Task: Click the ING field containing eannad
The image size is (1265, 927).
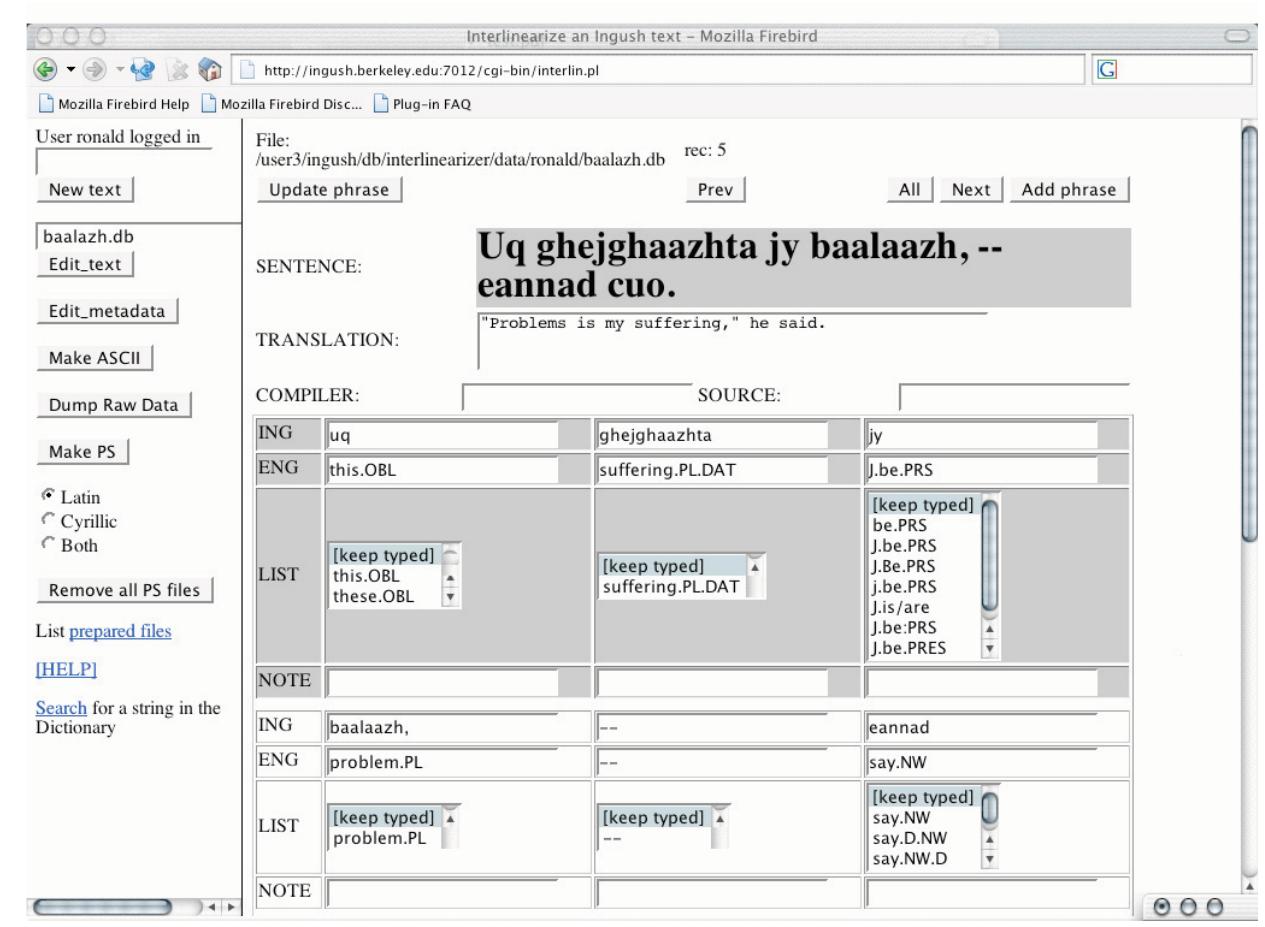Action: pos(982,727)
